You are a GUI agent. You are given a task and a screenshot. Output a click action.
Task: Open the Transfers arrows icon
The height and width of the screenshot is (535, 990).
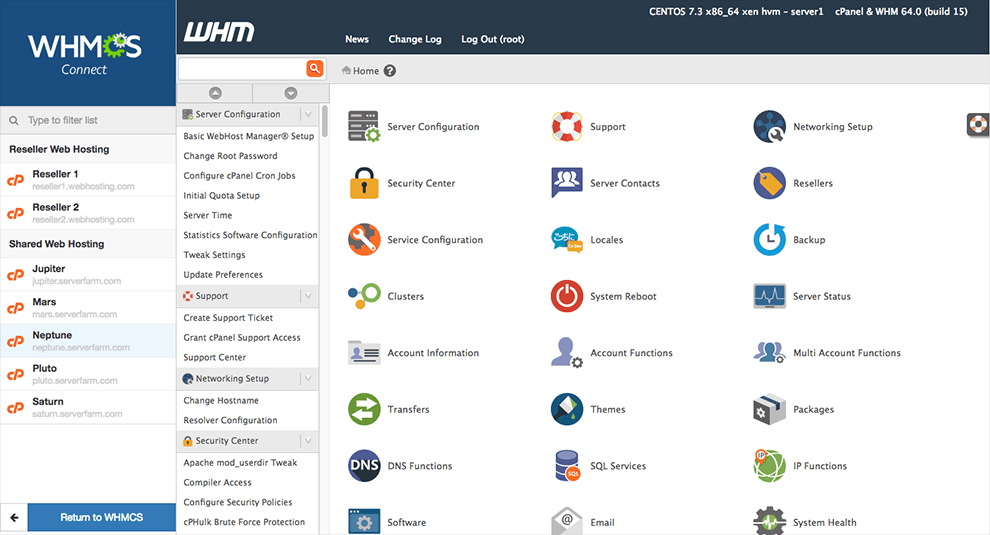pos(364,409)
